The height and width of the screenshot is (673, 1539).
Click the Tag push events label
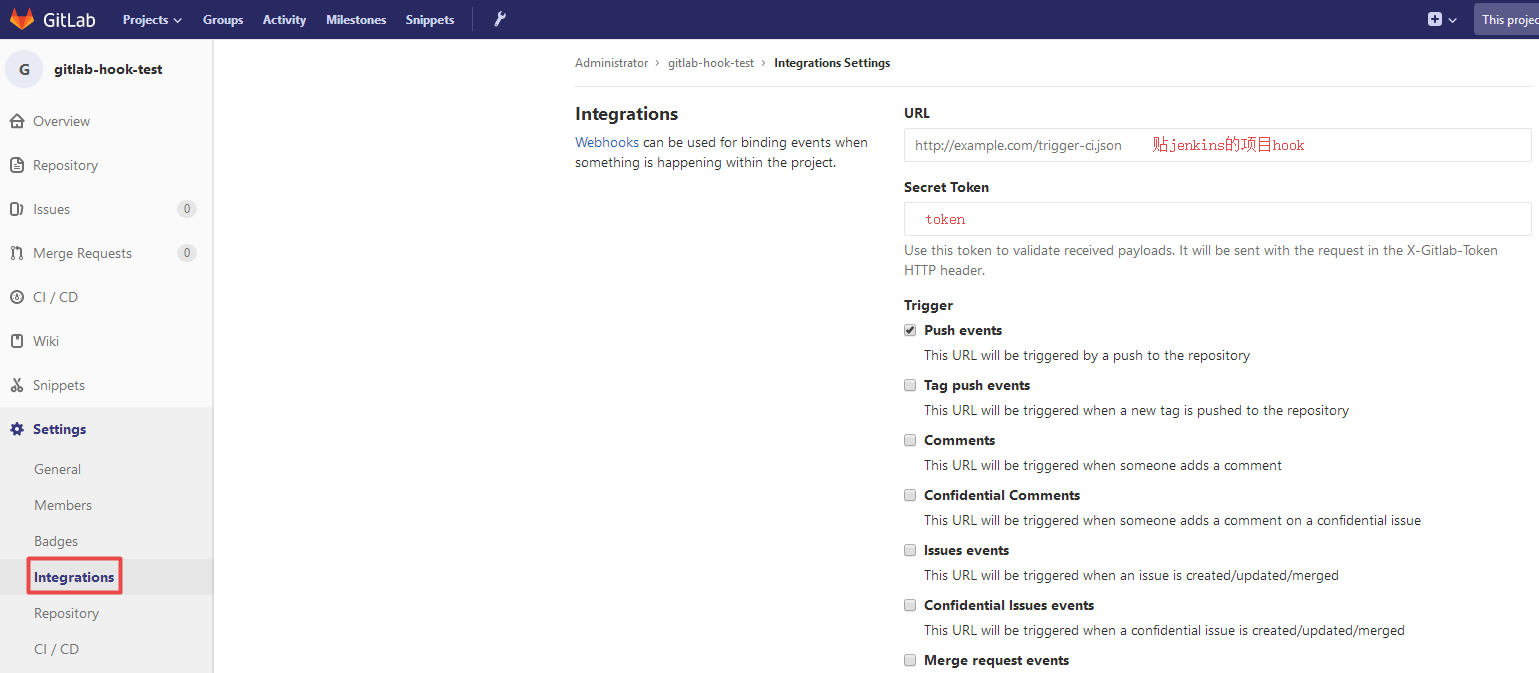tap(977, 385)
